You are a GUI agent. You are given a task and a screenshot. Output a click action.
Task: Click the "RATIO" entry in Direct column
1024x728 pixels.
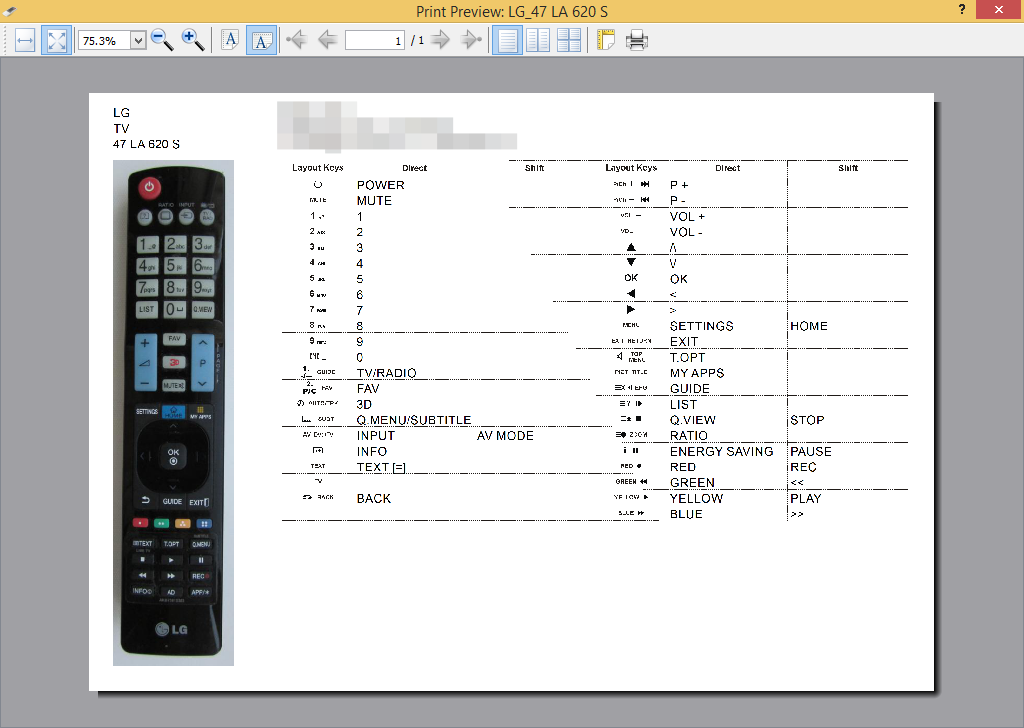tap(689, 435)
